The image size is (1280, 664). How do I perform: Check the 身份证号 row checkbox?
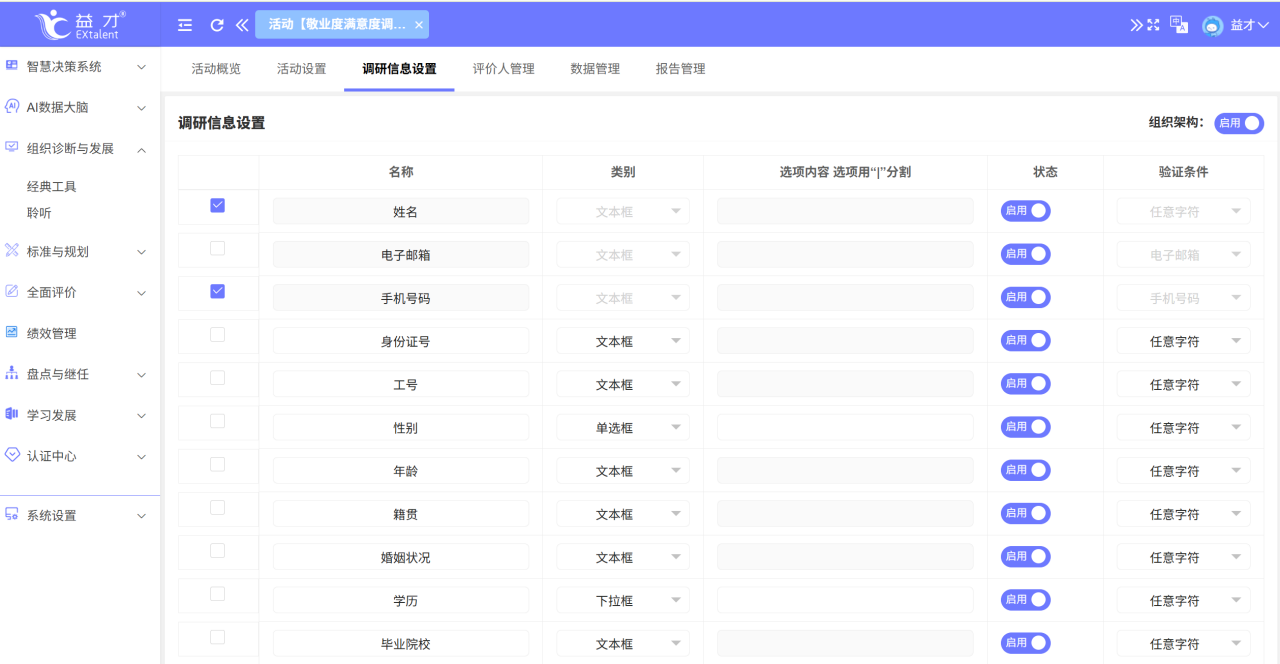pyautogui.click(x=217, y=334)
